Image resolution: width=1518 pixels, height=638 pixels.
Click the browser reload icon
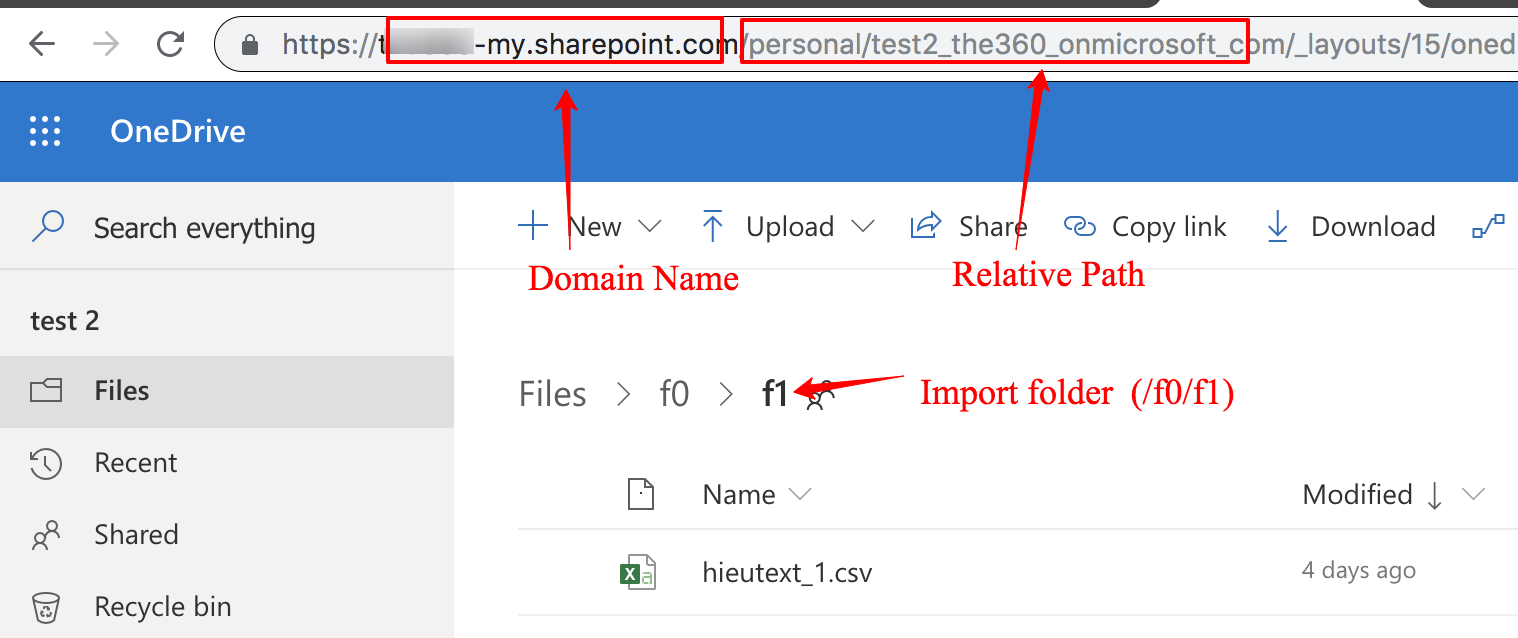coord(171,44)
